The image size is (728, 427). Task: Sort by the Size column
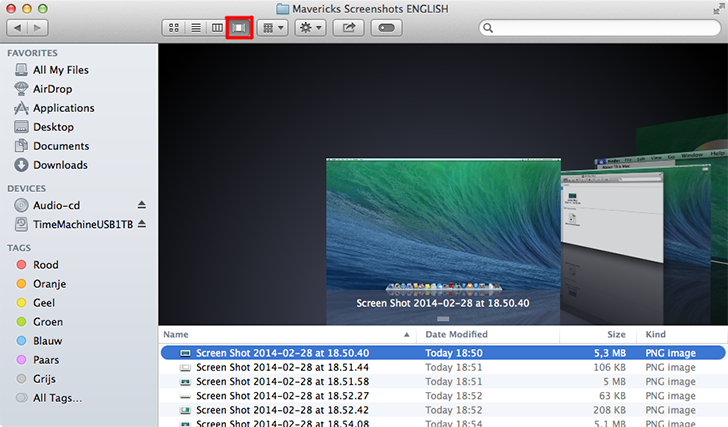[616, 334]
